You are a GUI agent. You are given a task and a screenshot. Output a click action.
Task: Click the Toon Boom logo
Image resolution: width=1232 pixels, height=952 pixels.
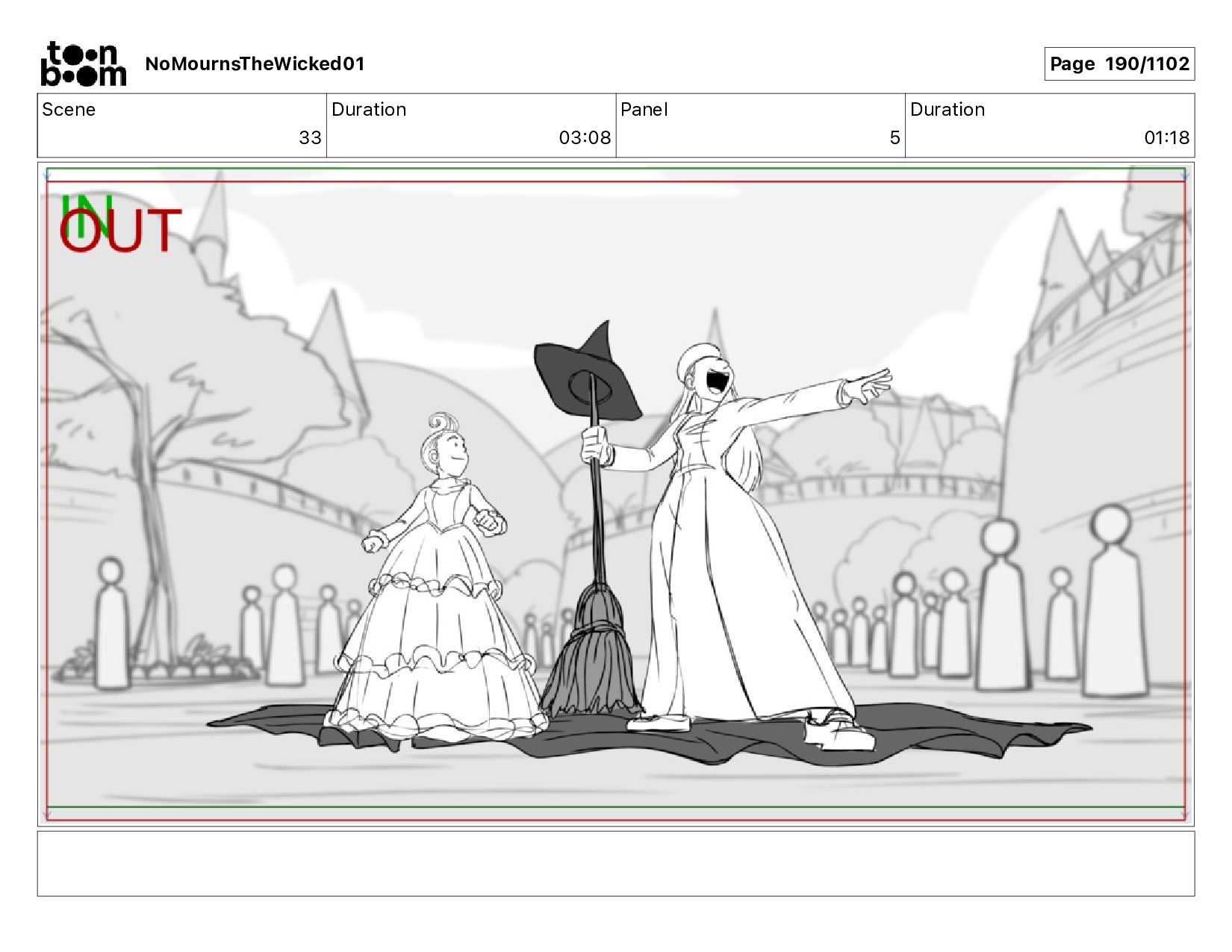click(x=83, y=63)
